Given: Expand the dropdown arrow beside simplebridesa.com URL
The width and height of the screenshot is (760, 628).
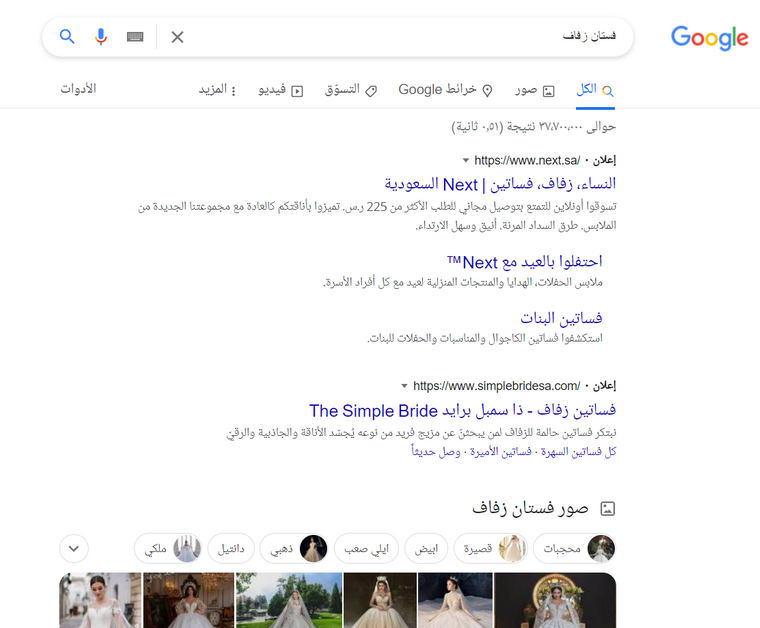Looking at the screenshot, I should click(404, 386).
